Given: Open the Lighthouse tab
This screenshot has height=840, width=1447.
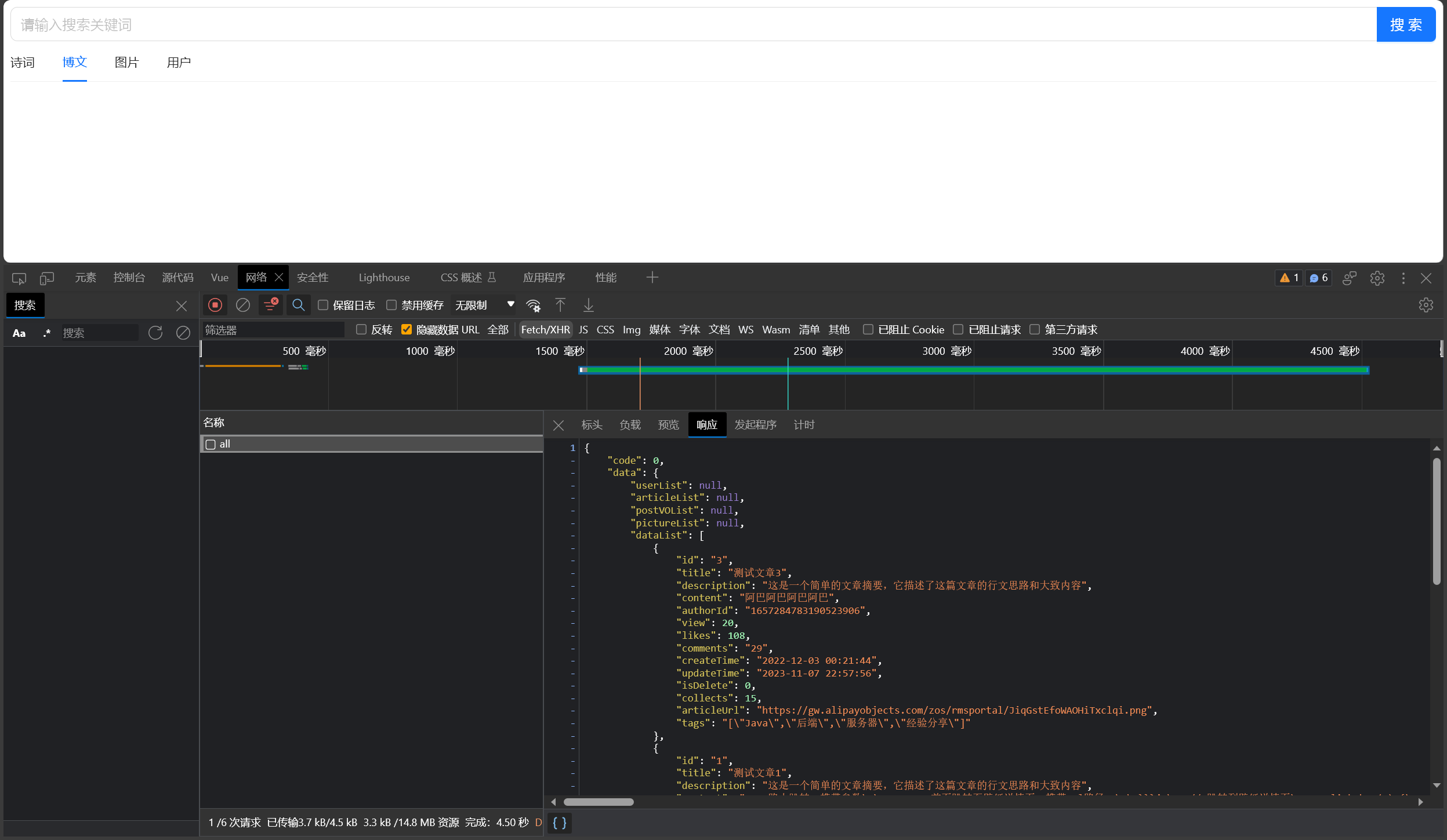Looking at the screenshot, I should [x=385, y=278].
